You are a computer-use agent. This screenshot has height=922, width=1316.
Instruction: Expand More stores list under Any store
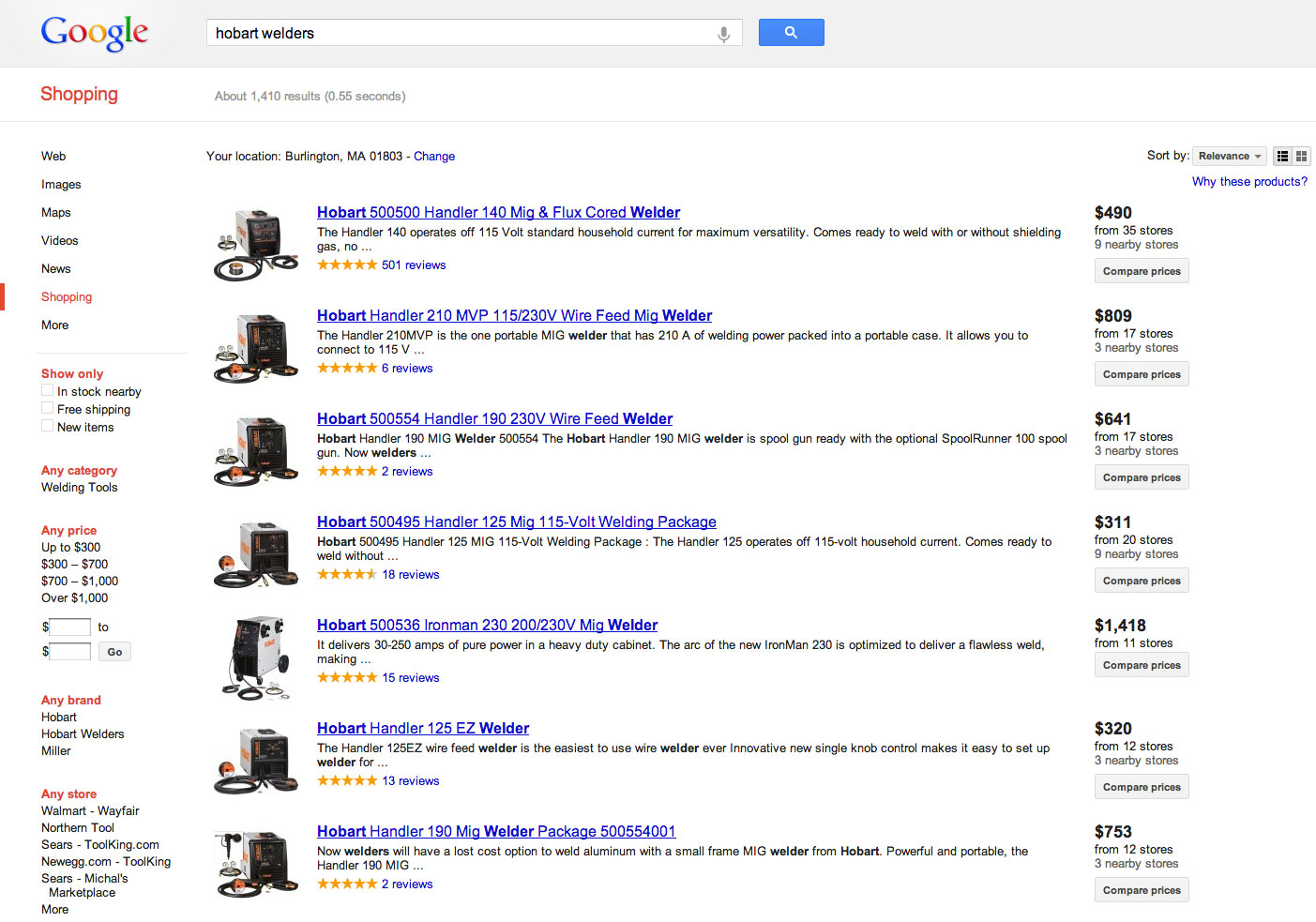[54, 910]
